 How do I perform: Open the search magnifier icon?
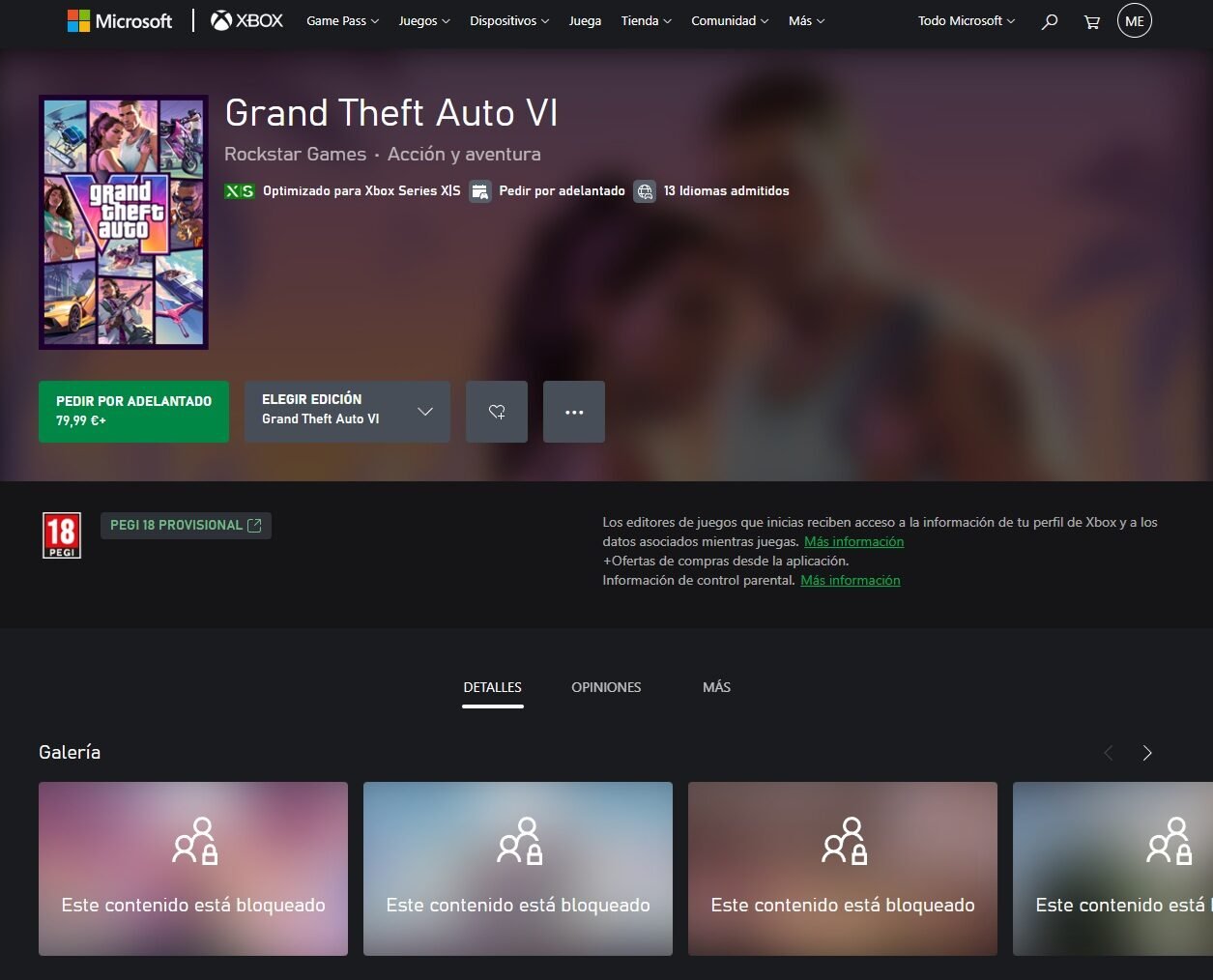pyautogui.click(x=1050, y=21)
